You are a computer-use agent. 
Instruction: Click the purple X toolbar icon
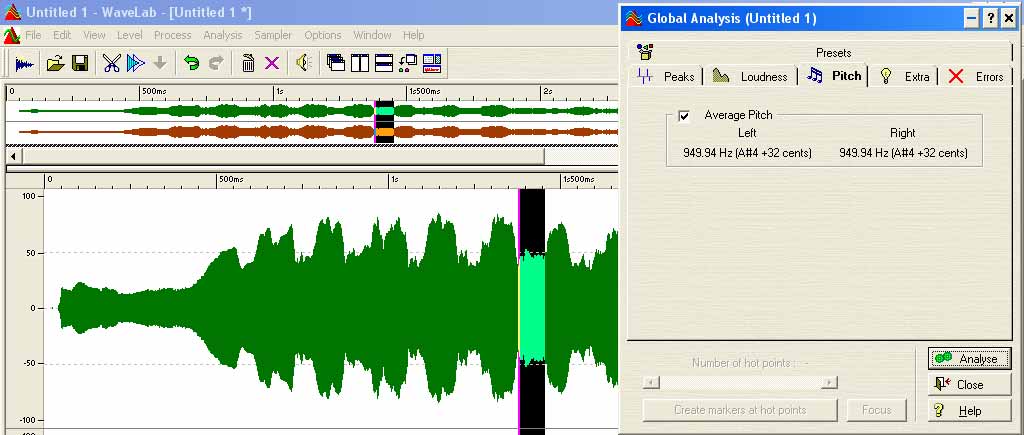(271, 63)
